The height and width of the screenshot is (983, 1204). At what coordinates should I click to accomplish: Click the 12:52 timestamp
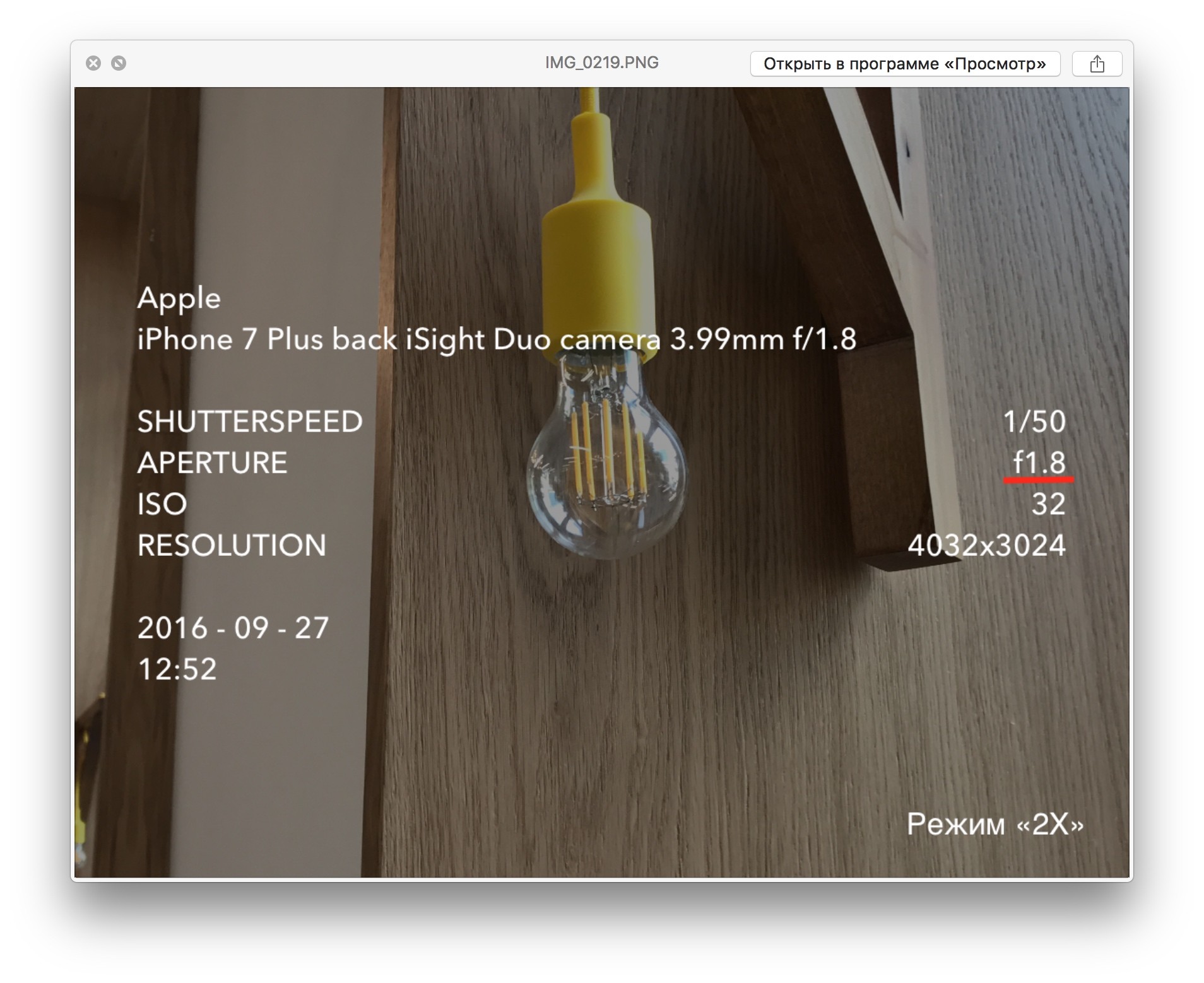177,669
